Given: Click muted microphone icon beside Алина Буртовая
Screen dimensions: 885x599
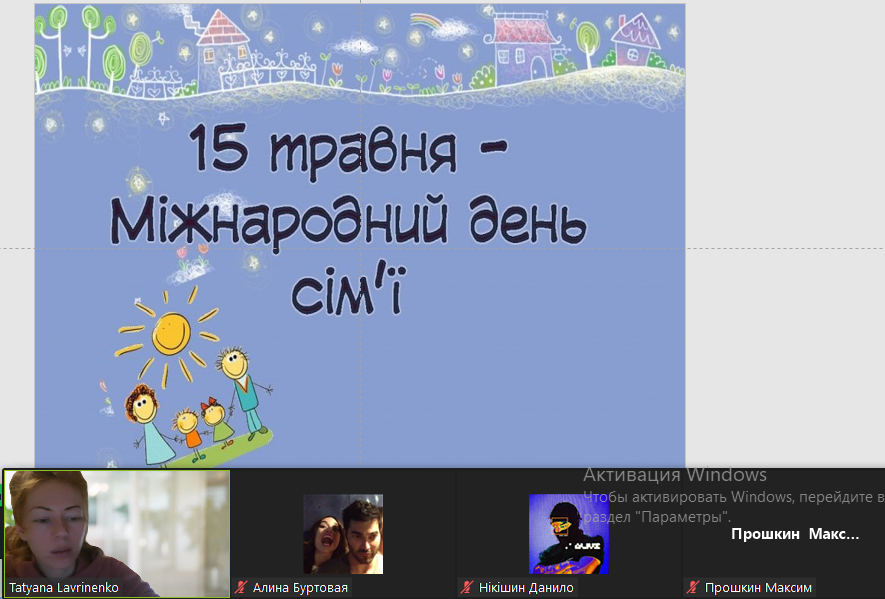Looking at the screenshot, I should tap(240, 588).
